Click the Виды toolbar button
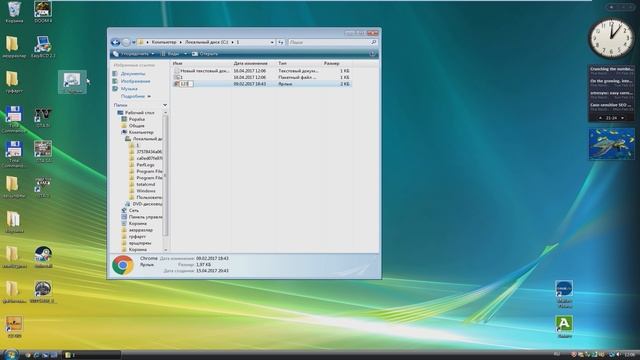Screen dimensions: 640x360 pos(171,54)
